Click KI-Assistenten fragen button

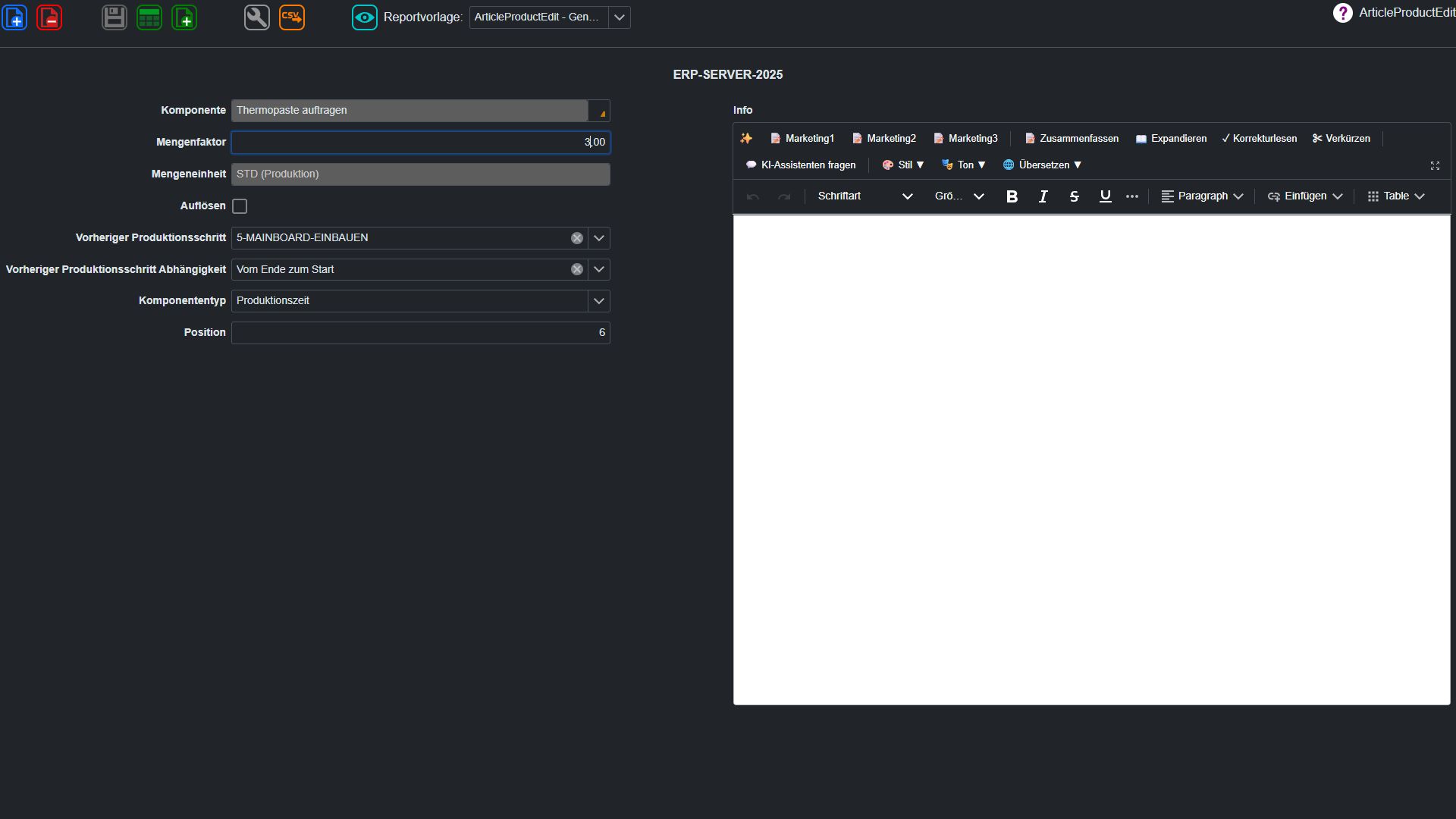point(801,165)
